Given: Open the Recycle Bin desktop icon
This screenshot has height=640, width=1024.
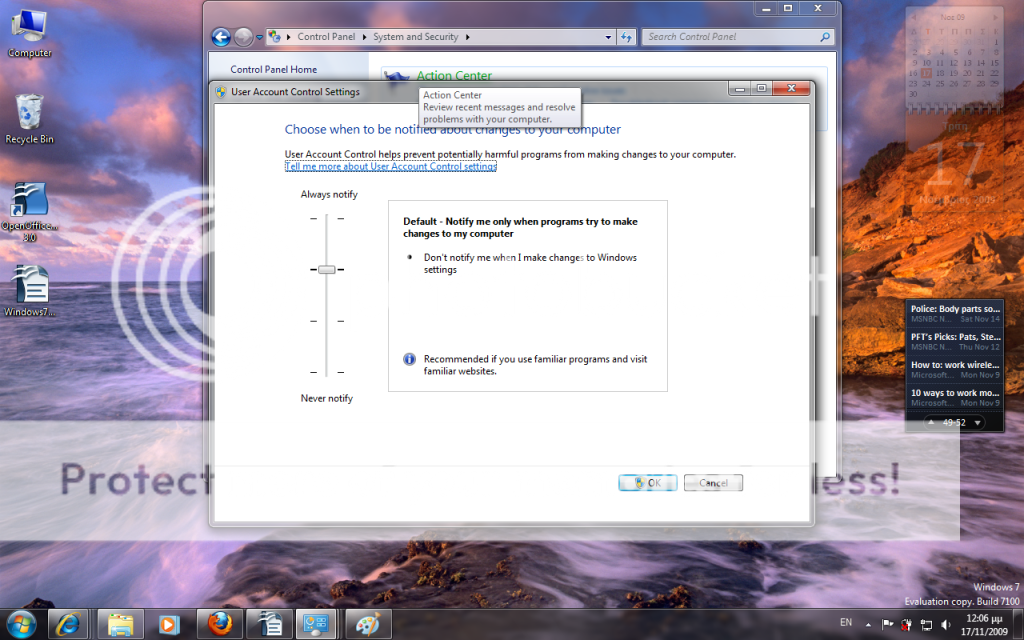Looking at the screenshot, I should [x=29, y=112].
